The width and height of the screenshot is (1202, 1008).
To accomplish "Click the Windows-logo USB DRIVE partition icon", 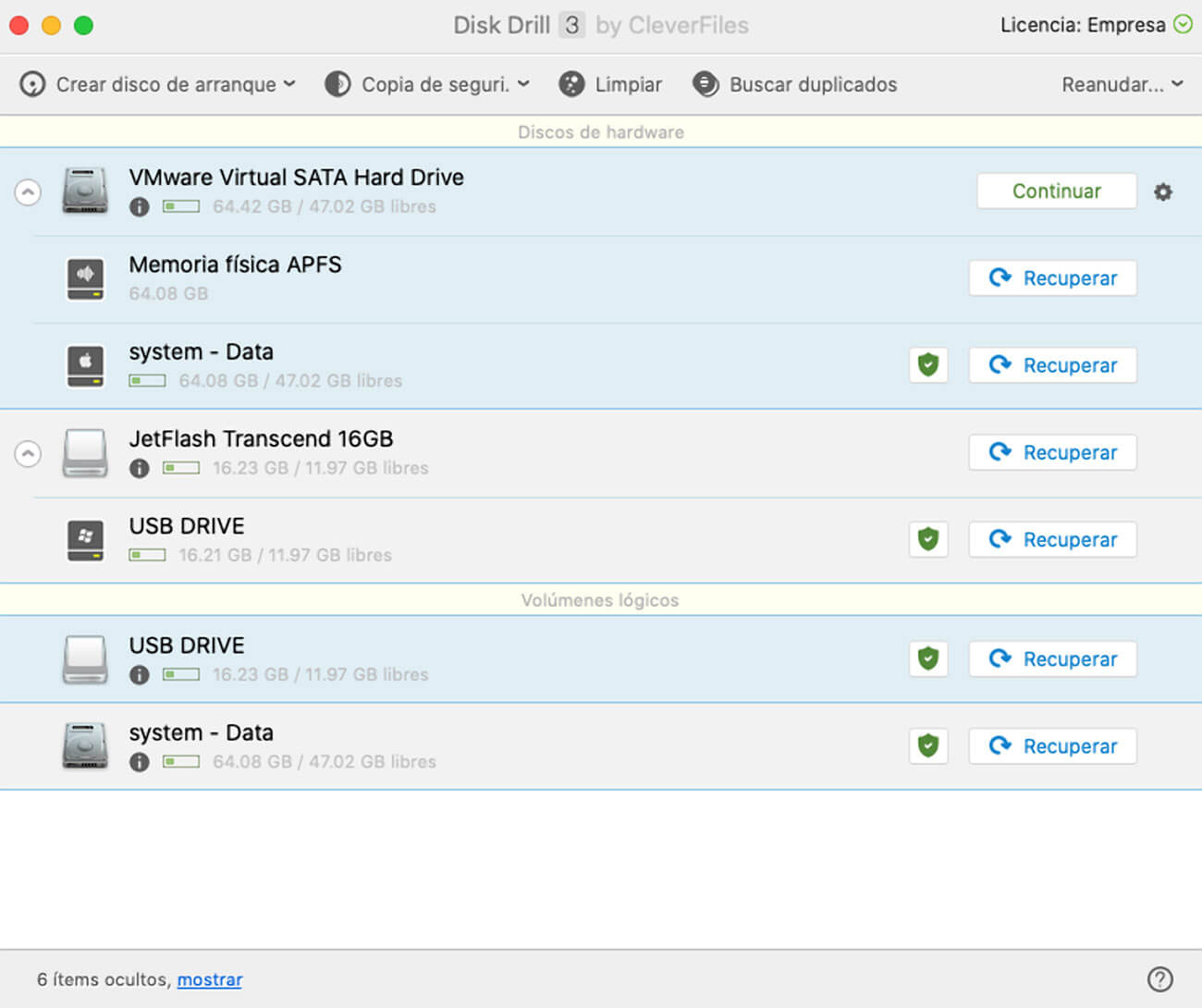I will [x=85, y=539].
